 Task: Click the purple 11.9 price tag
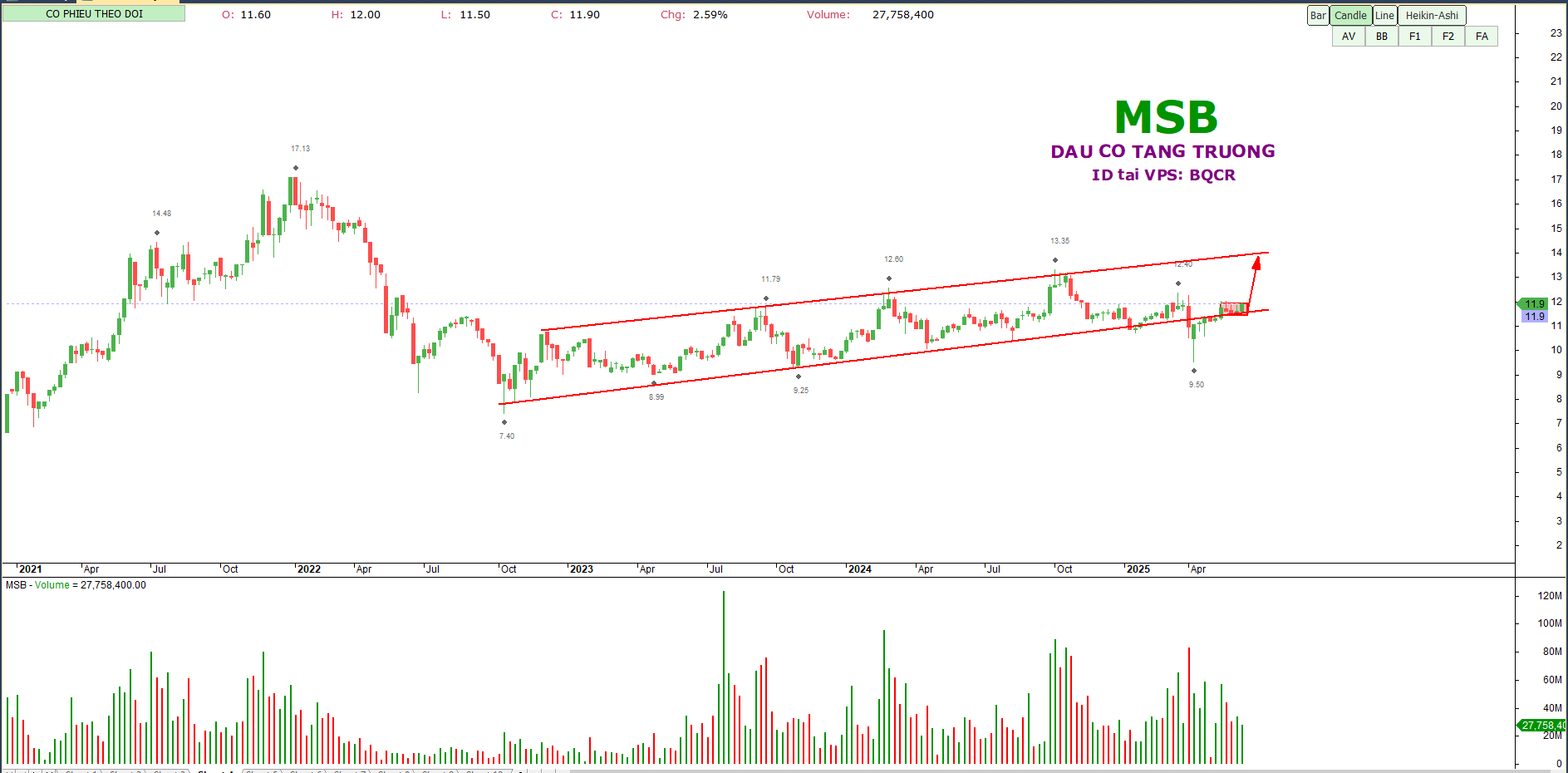click(1534, 317)
